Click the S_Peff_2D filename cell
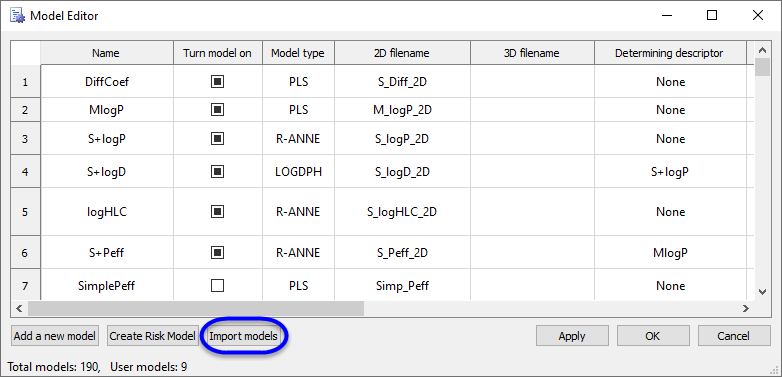 (x=402, y=253)
